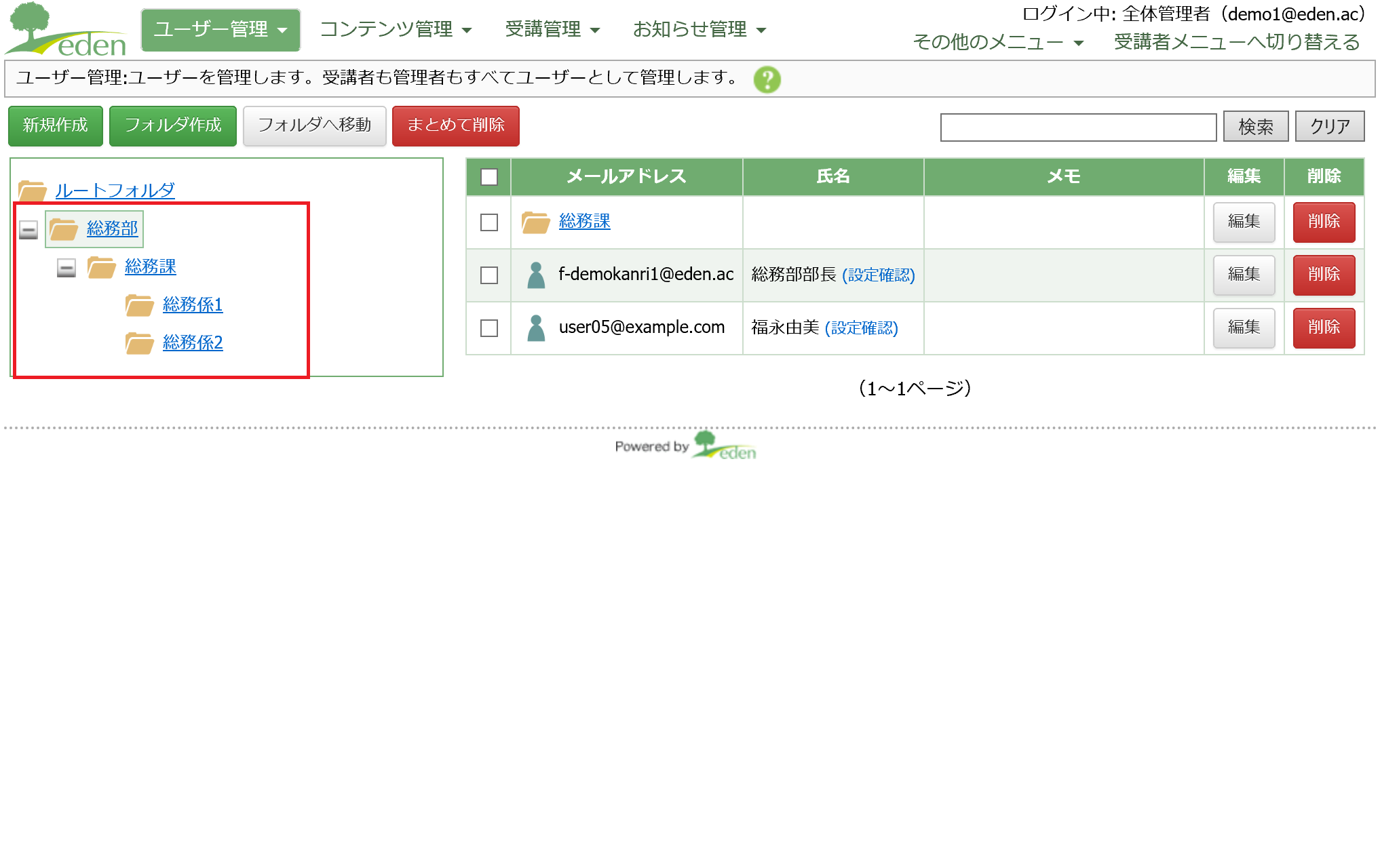Image resolution: width=1380 pixels, height=868 pixels.
Task: Check the user05@example.com row checkbox
Action: (488, 328)
